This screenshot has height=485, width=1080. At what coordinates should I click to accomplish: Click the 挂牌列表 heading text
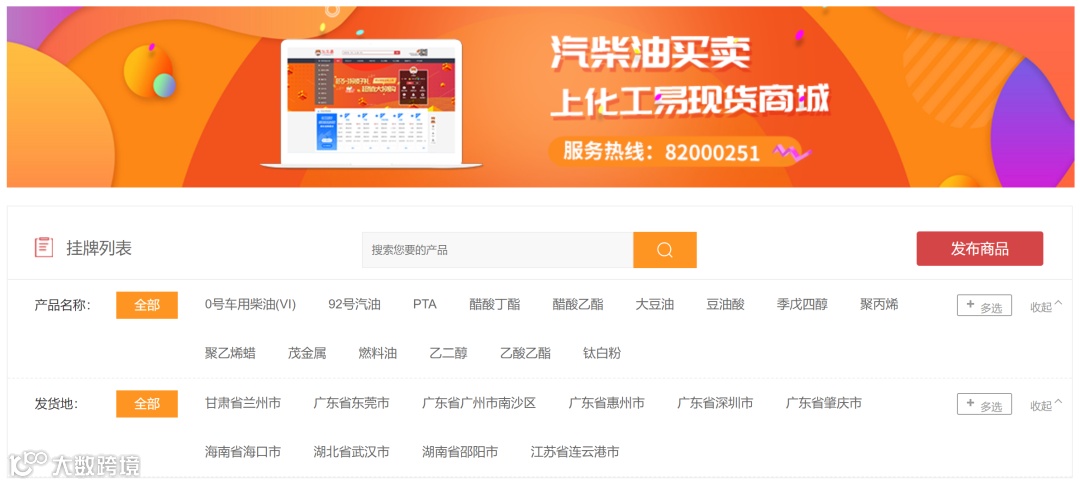click(x=98, y=248)
